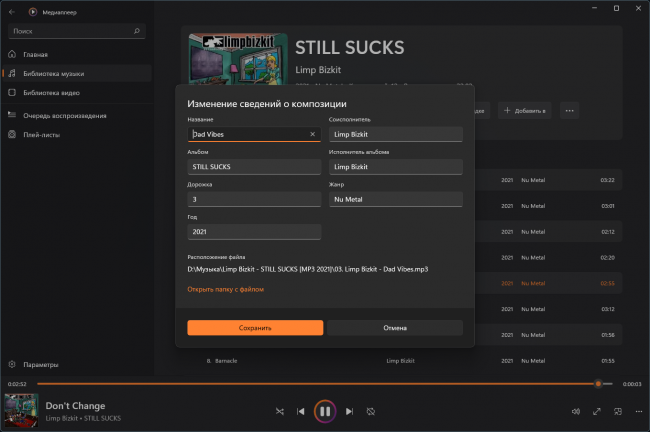The height and width of the screenshot is (432, 650).
Task: Click the Добавить в button
Action: (x=524, y=111)
